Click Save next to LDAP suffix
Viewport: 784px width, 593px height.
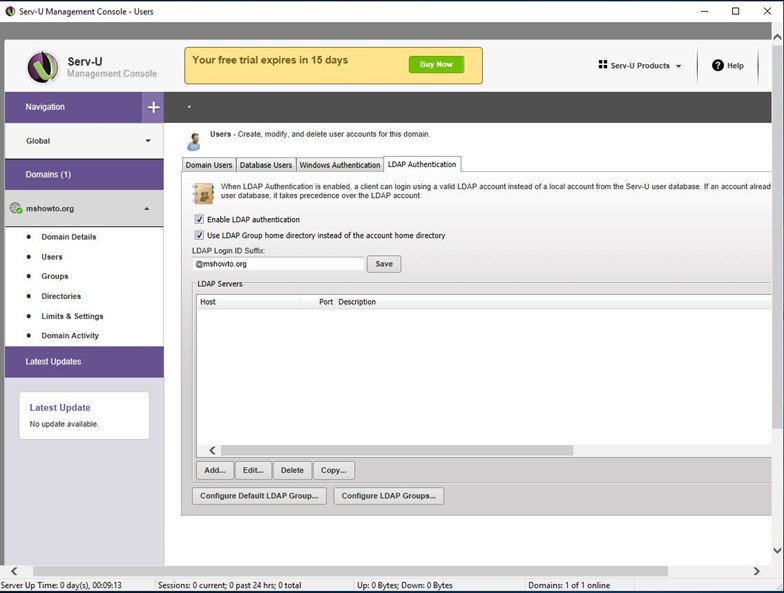(x=384, y=264)
